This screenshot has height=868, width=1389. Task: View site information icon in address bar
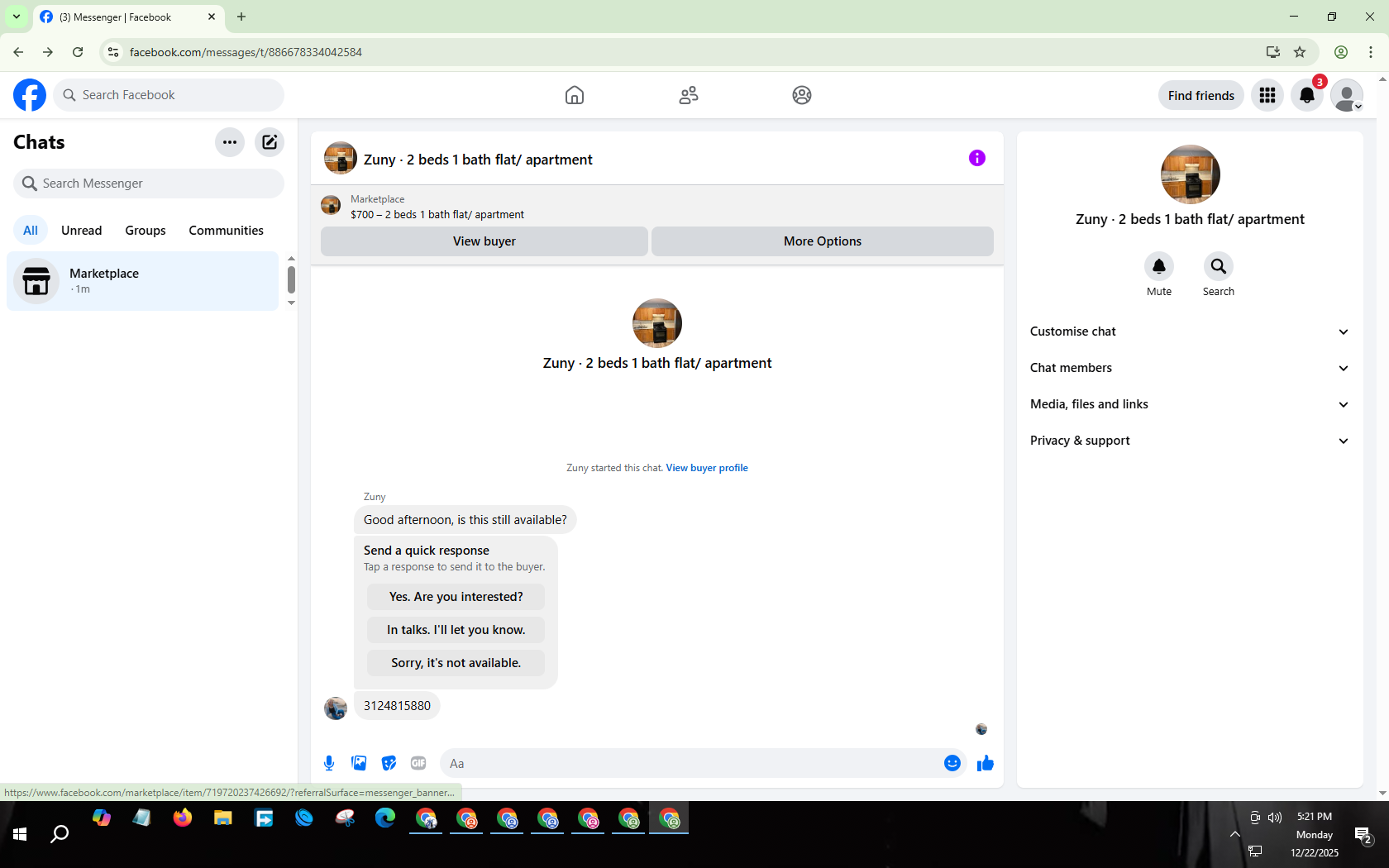tap(113, 52)
